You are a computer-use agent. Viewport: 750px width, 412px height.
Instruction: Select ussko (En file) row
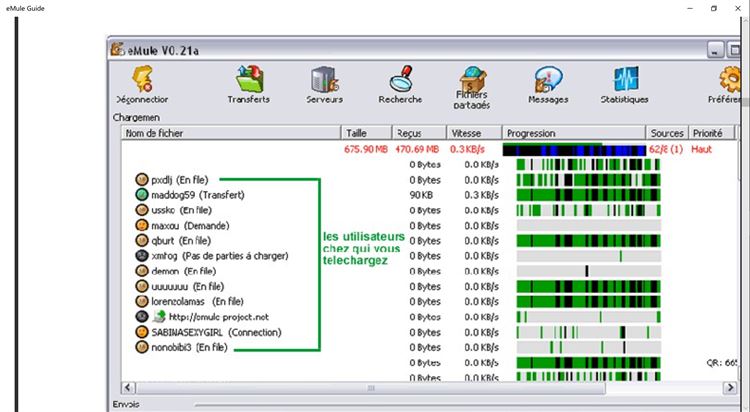tap(181, 210)
